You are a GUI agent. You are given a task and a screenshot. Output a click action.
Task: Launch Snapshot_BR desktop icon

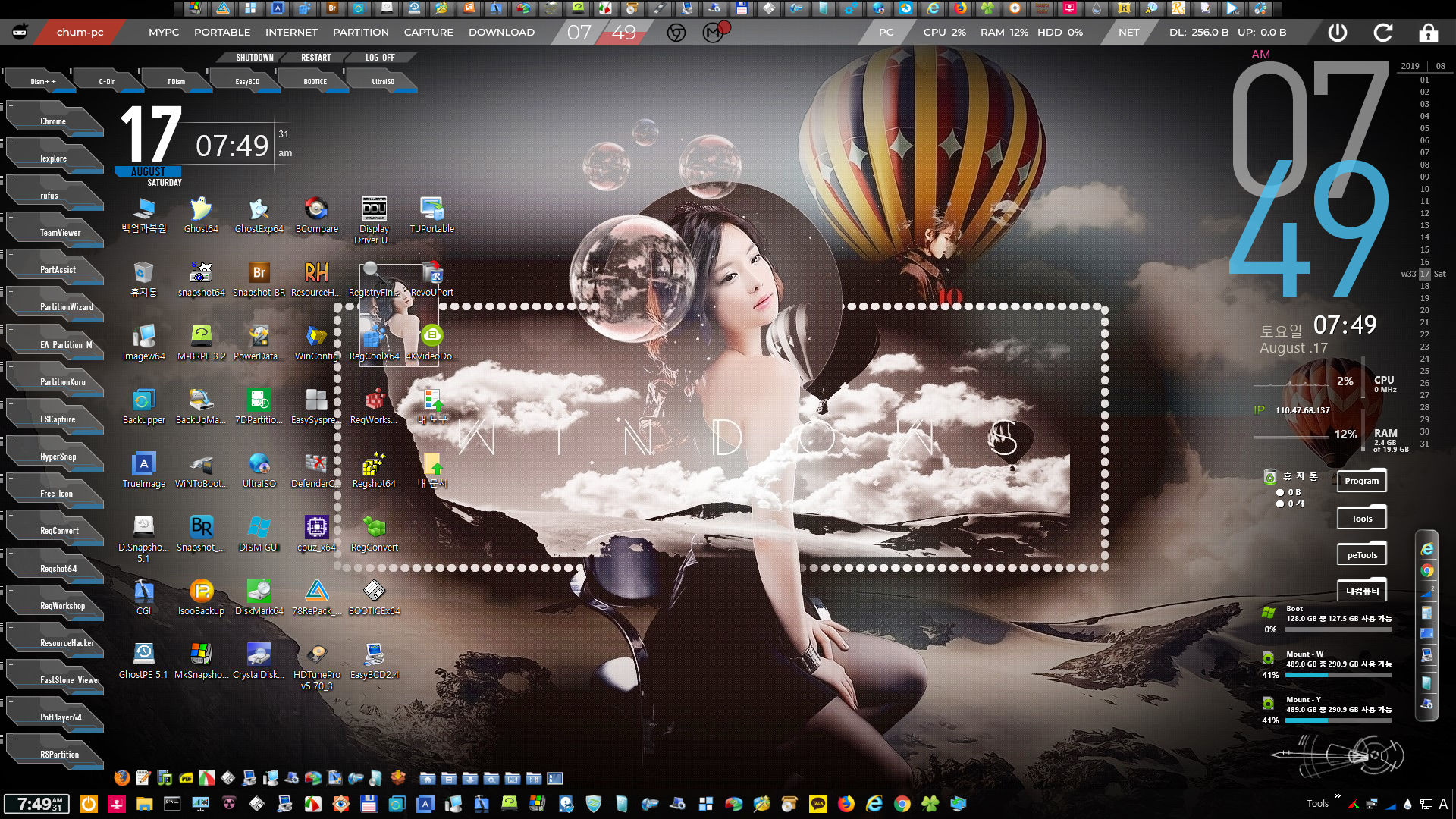pos(259,279)
